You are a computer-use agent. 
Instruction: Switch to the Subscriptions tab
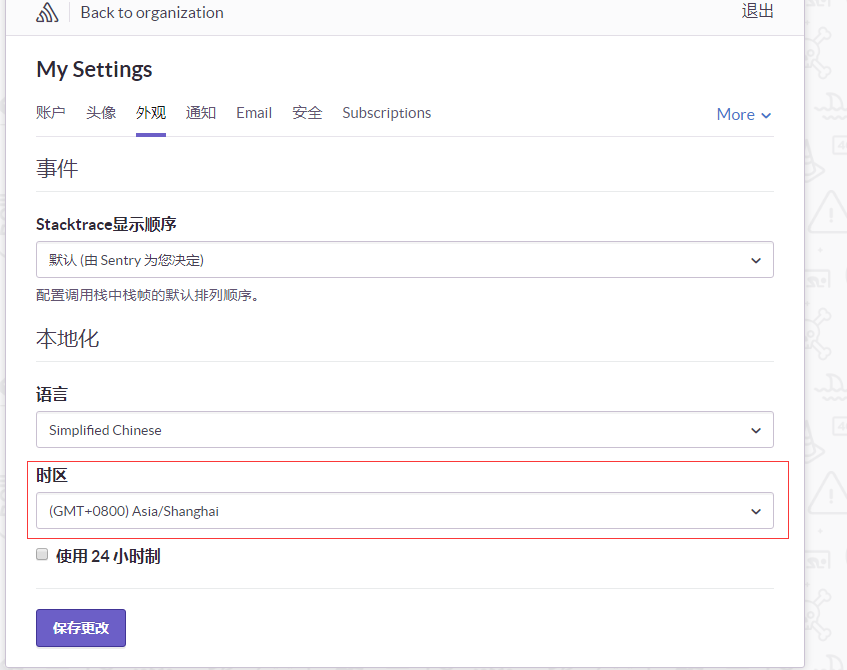[x=387, y=112]
